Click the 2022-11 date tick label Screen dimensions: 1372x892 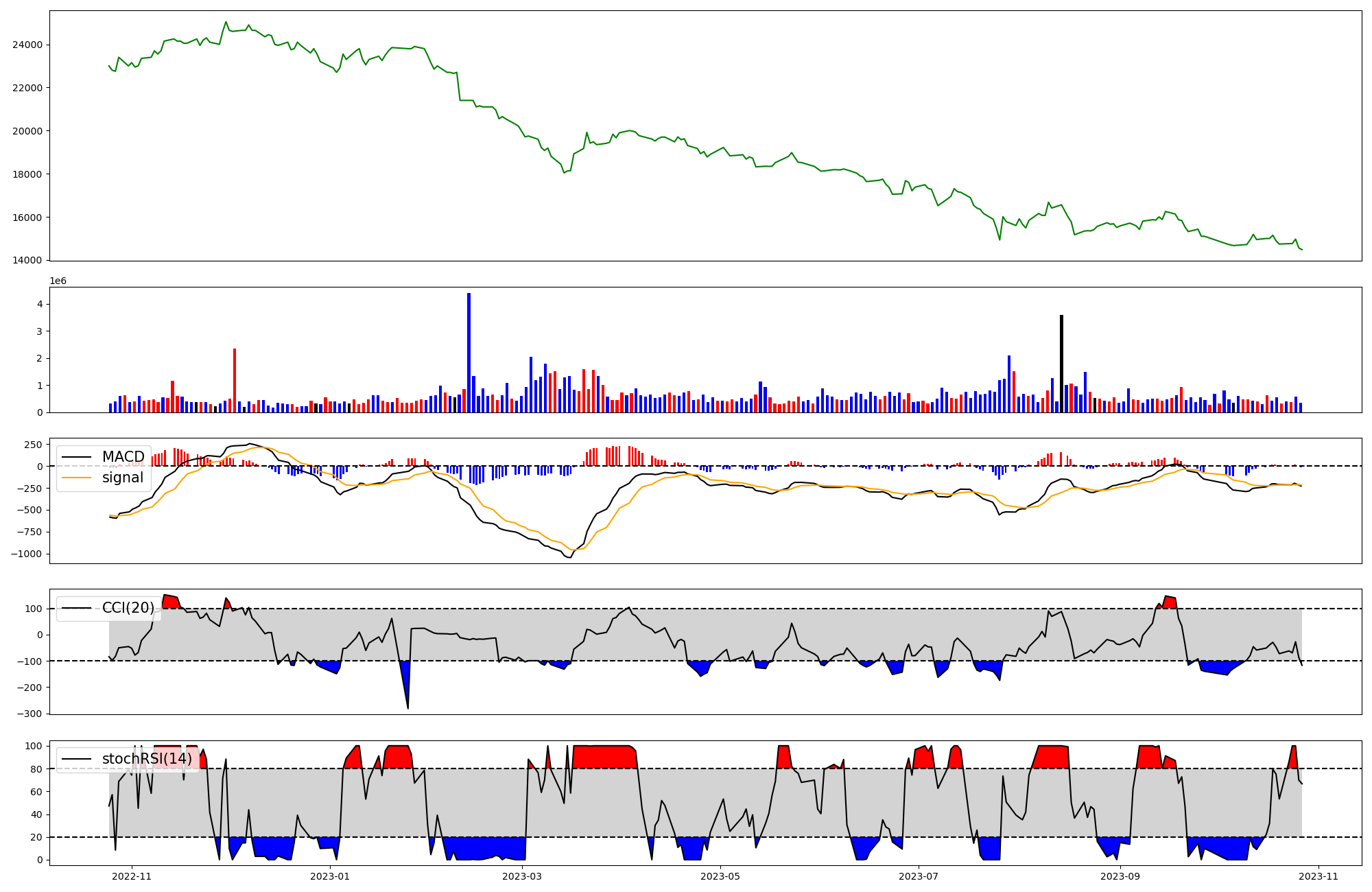[x=131, y=876]
